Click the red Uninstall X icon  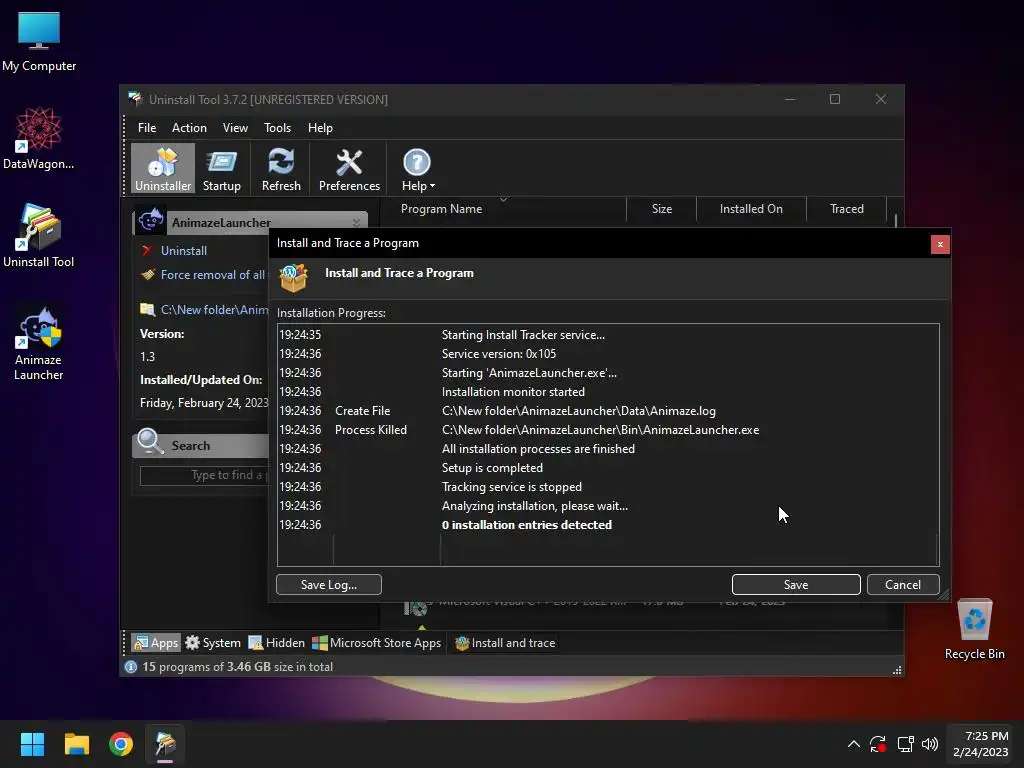point(147,250)
